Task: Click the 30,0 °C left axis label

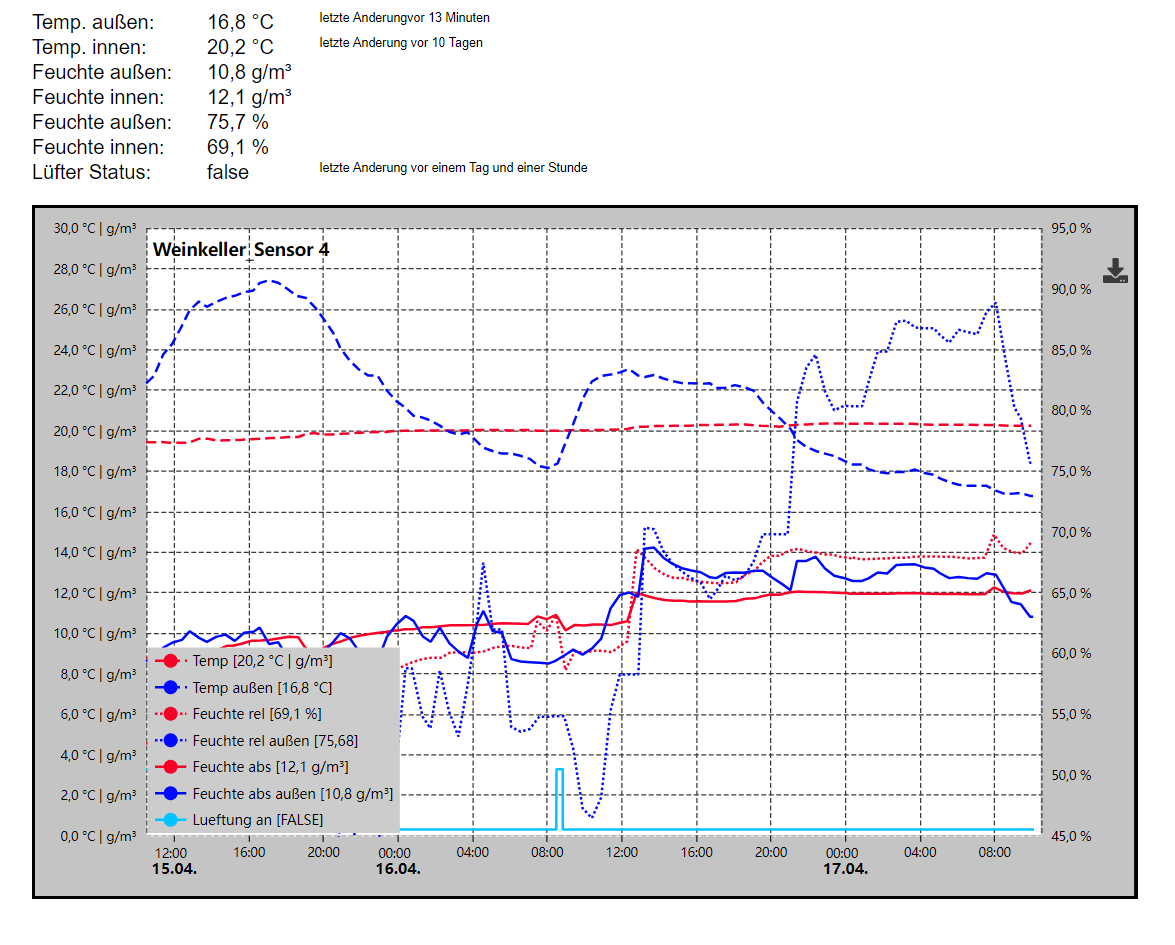Action: point(95,228)
